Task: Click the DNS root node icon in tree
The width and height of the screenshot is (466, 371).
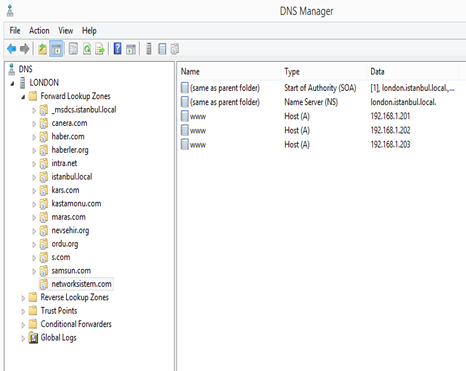Action: coord(12,69)
